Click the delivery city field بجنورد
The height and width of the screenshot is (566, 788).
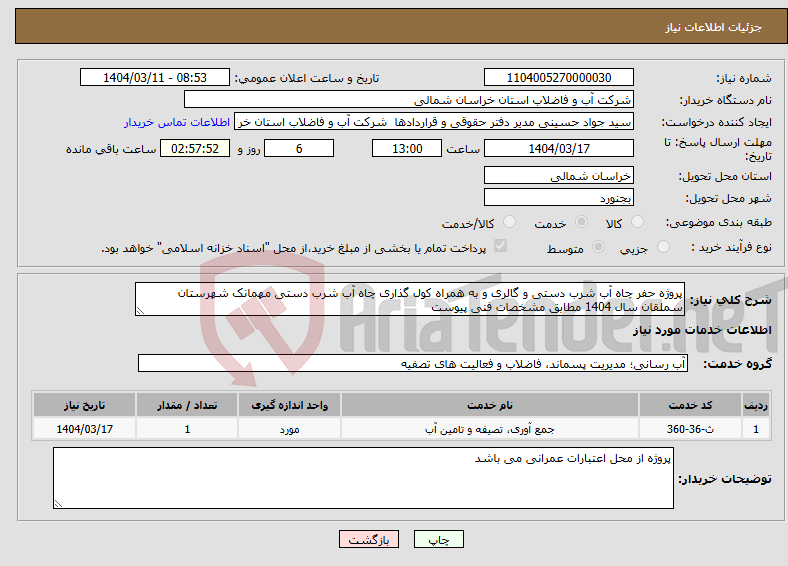click(x=558, y=197)
